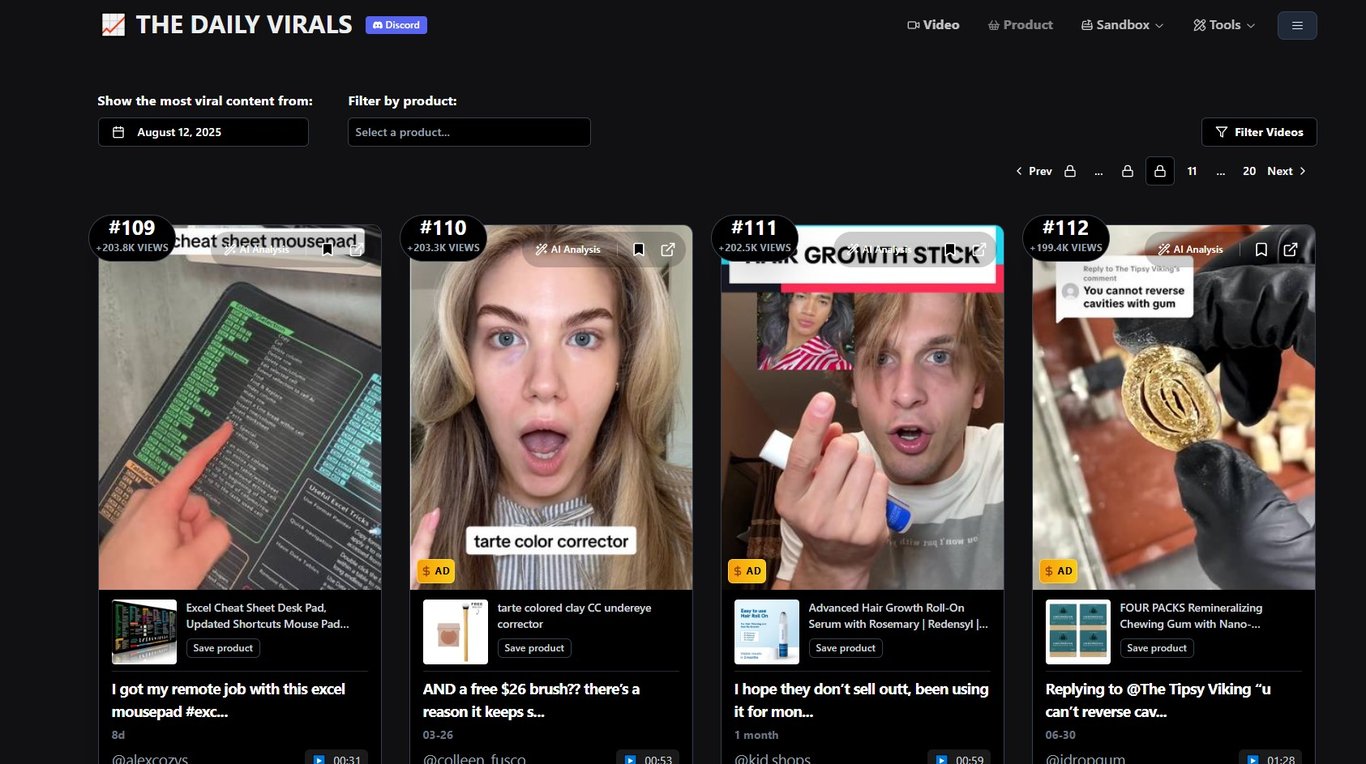Click the Filter Videos button
Screen dimensions: 1366x764
(x=1259, y=132)
